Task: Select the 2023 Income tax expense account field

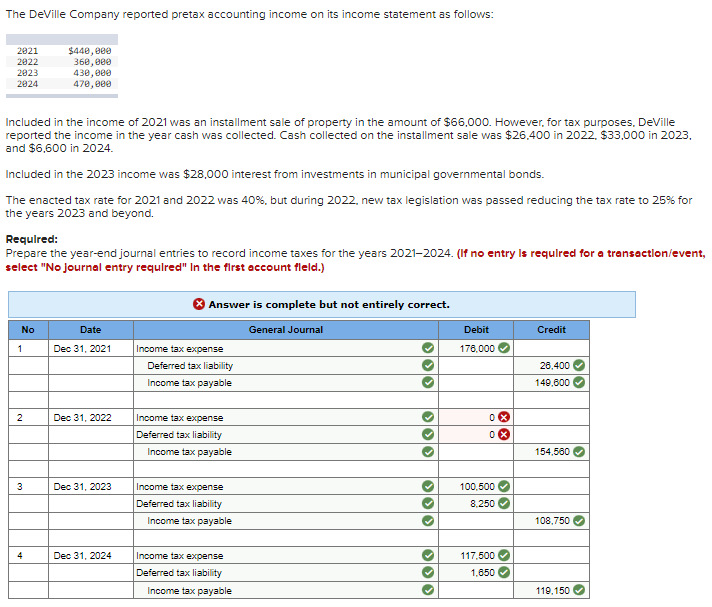Action: (286, 486)
